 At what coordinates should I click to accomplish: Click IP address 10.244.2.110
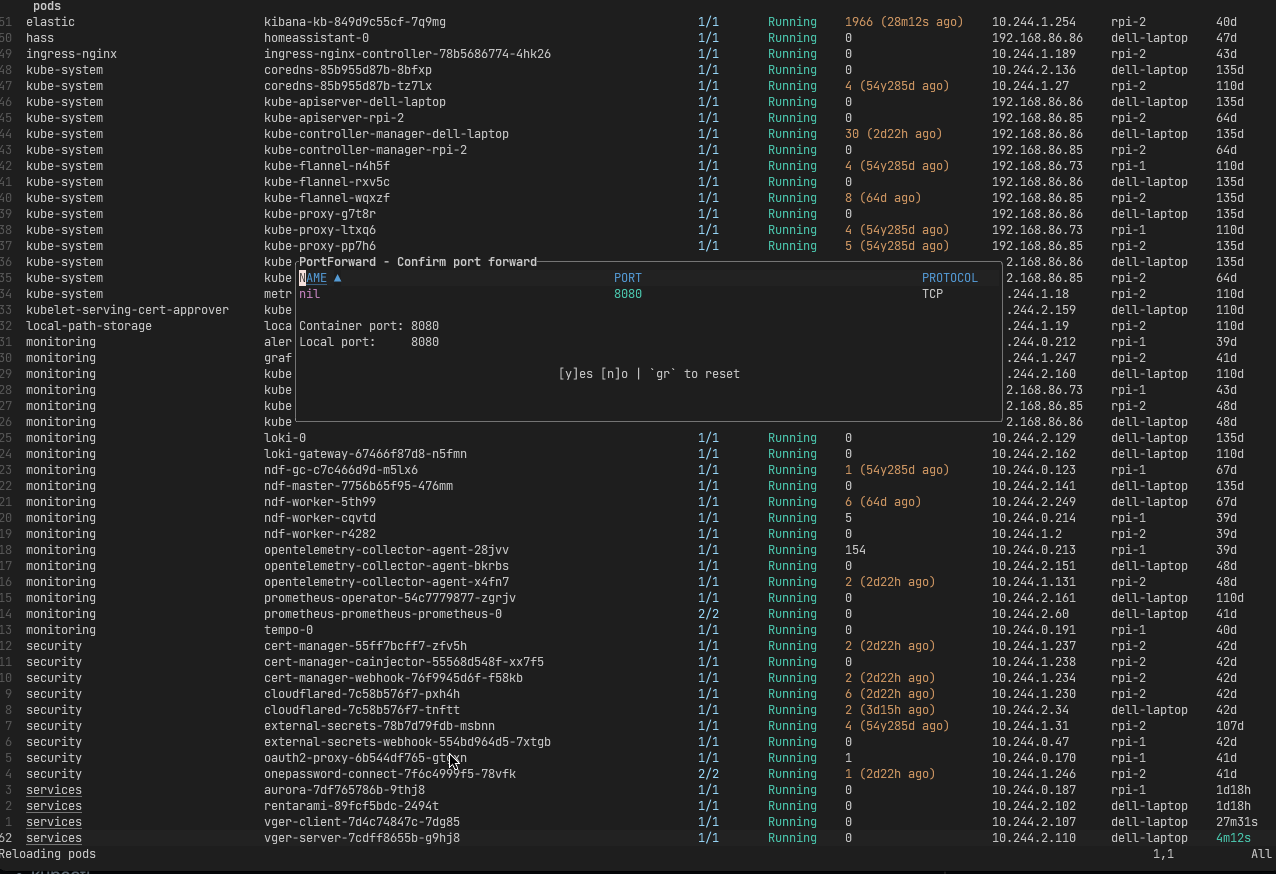[1034, 838]
